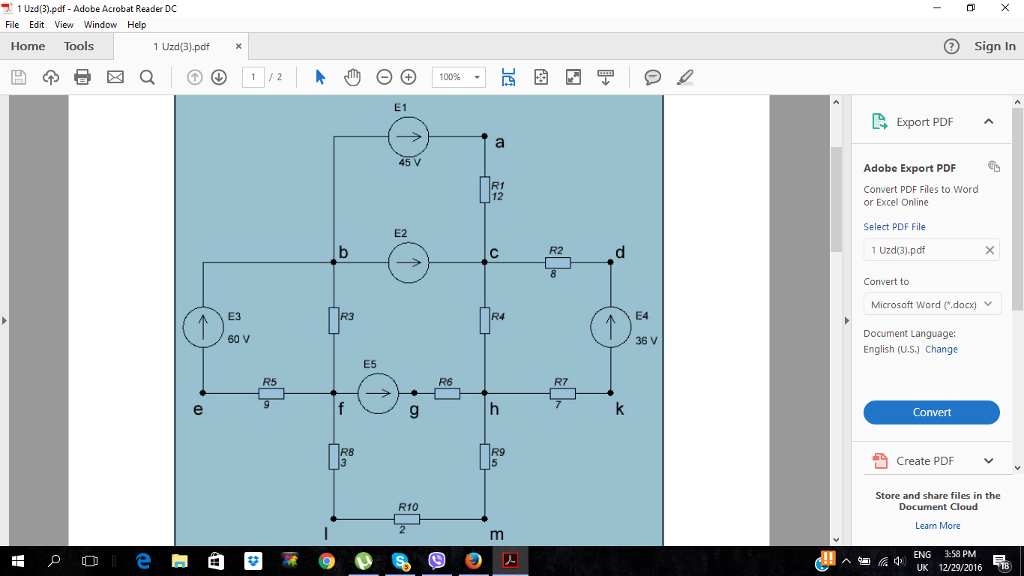Image resolution: width=1024 pixels, height=576 pixels.
Task: Open the Learn More link
Action: pyautogui.click(x=937, y=525)
